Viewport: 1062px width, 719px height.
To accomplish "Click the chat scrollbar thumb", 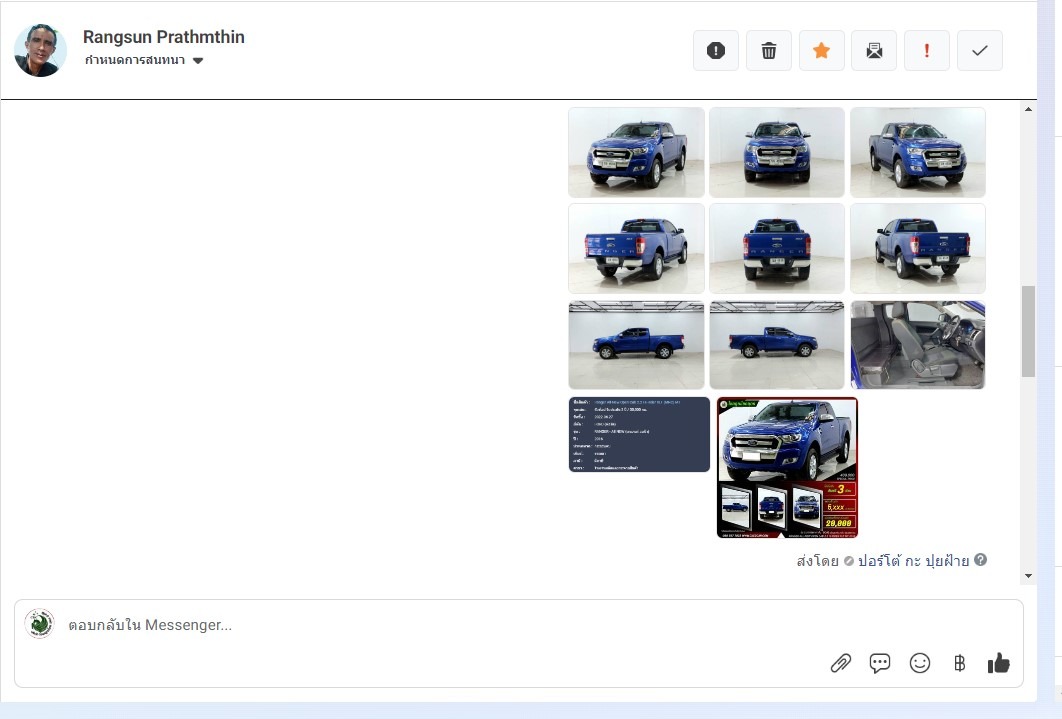I will pos(1028,331).
